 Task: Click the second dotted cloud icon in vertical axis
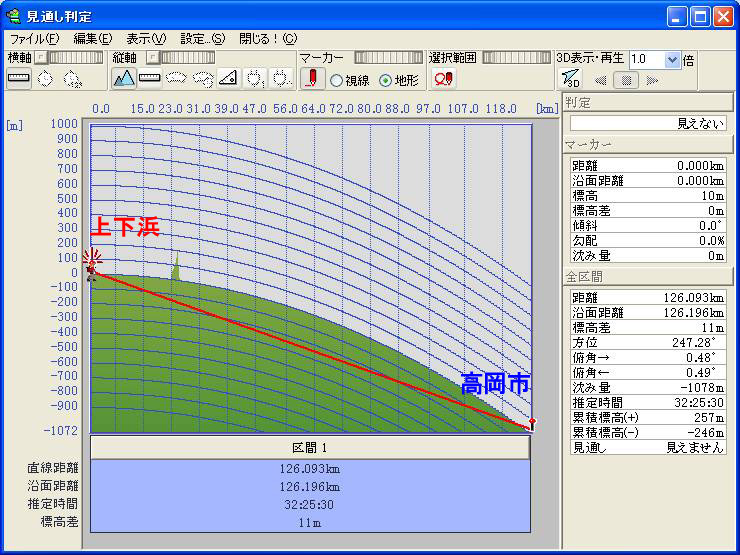coord(202,78)
